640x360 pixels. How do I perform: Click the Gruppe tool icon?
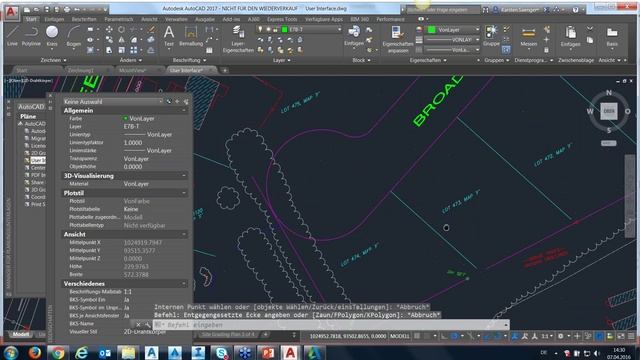[491, 35]
